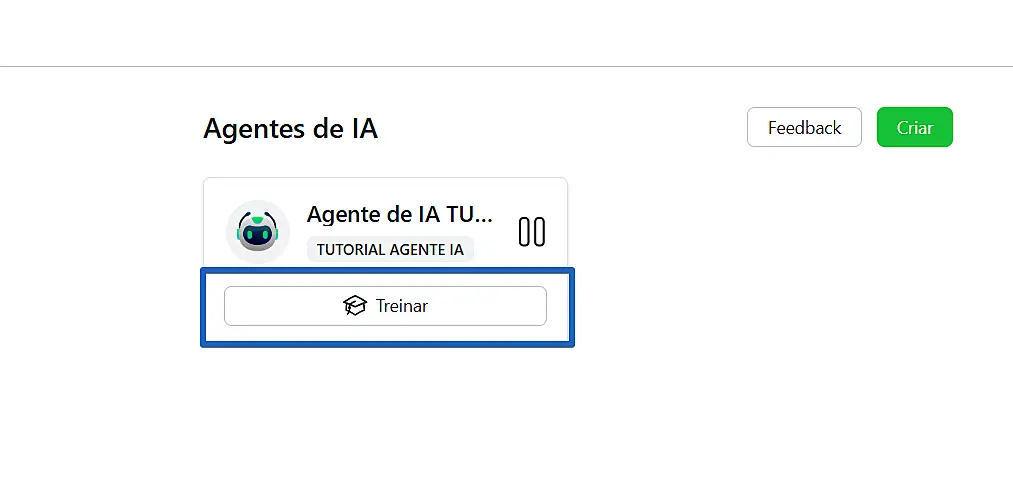Click the Feedback text label
Viewport: 1013px width, 488px height.
point(804,127)
